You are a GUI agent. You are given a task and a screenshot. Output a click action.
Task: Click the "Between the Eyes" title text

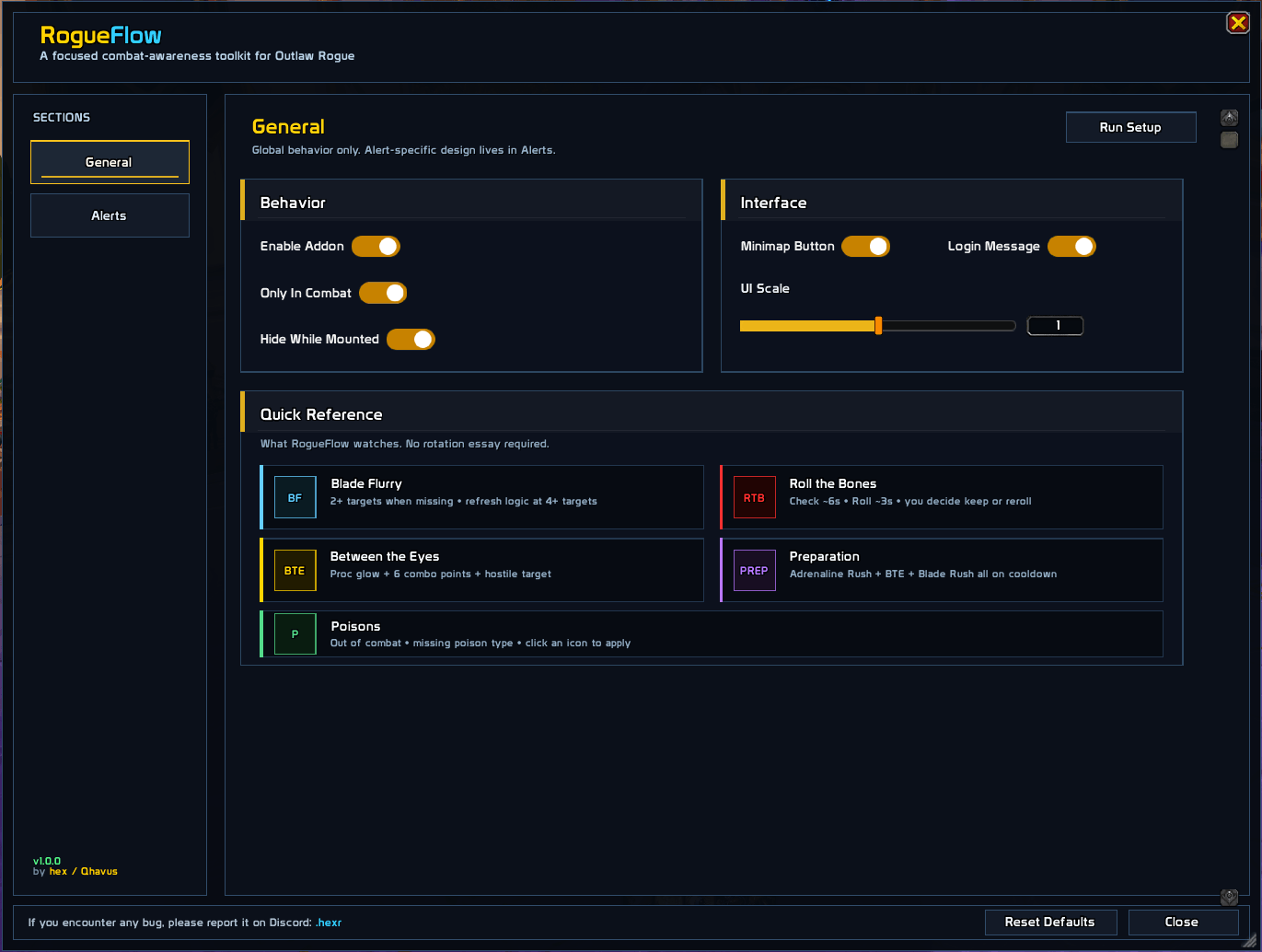tap(385, 556)
